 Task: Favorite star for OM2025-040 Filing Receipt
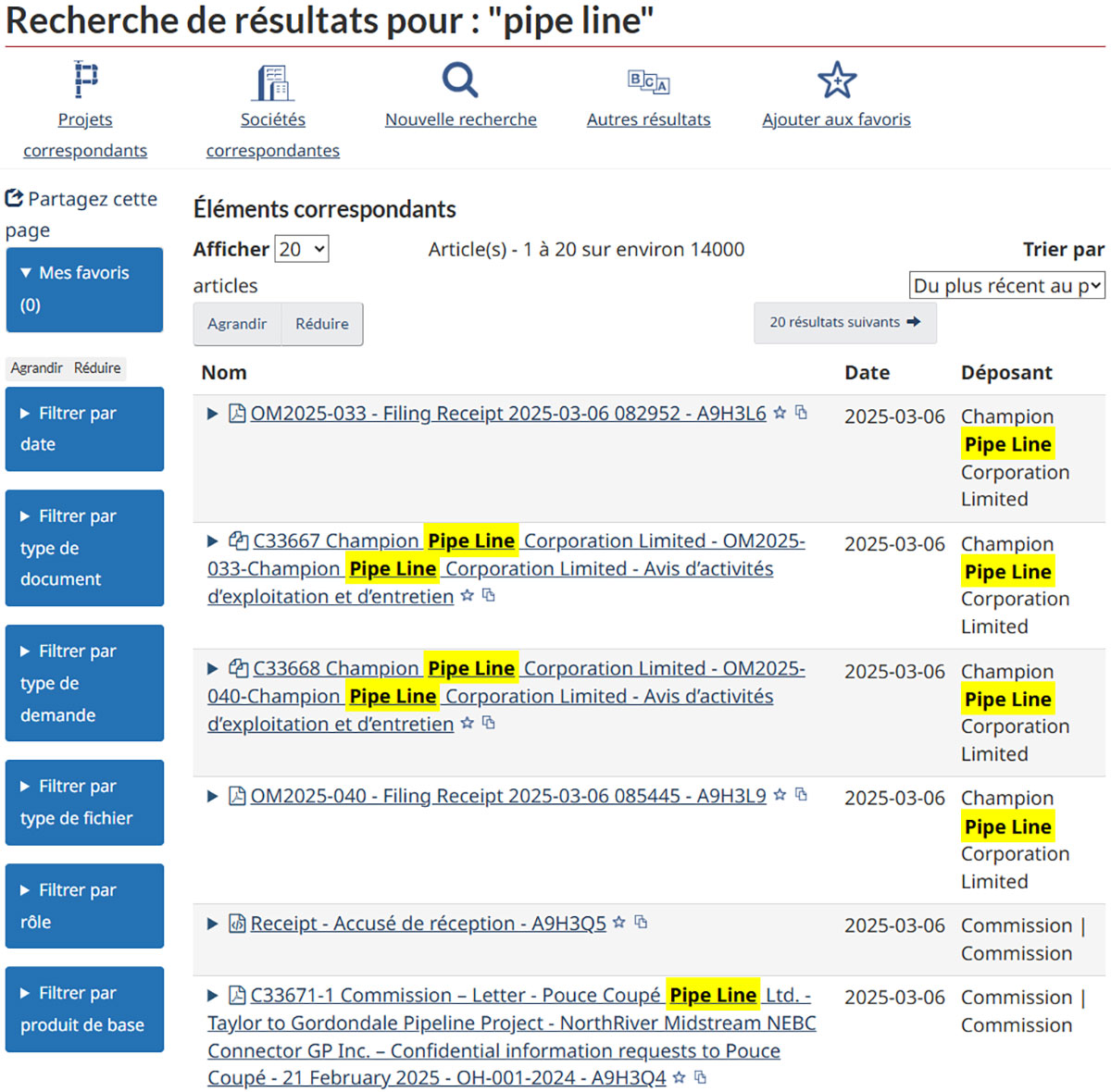click(780, 795)
